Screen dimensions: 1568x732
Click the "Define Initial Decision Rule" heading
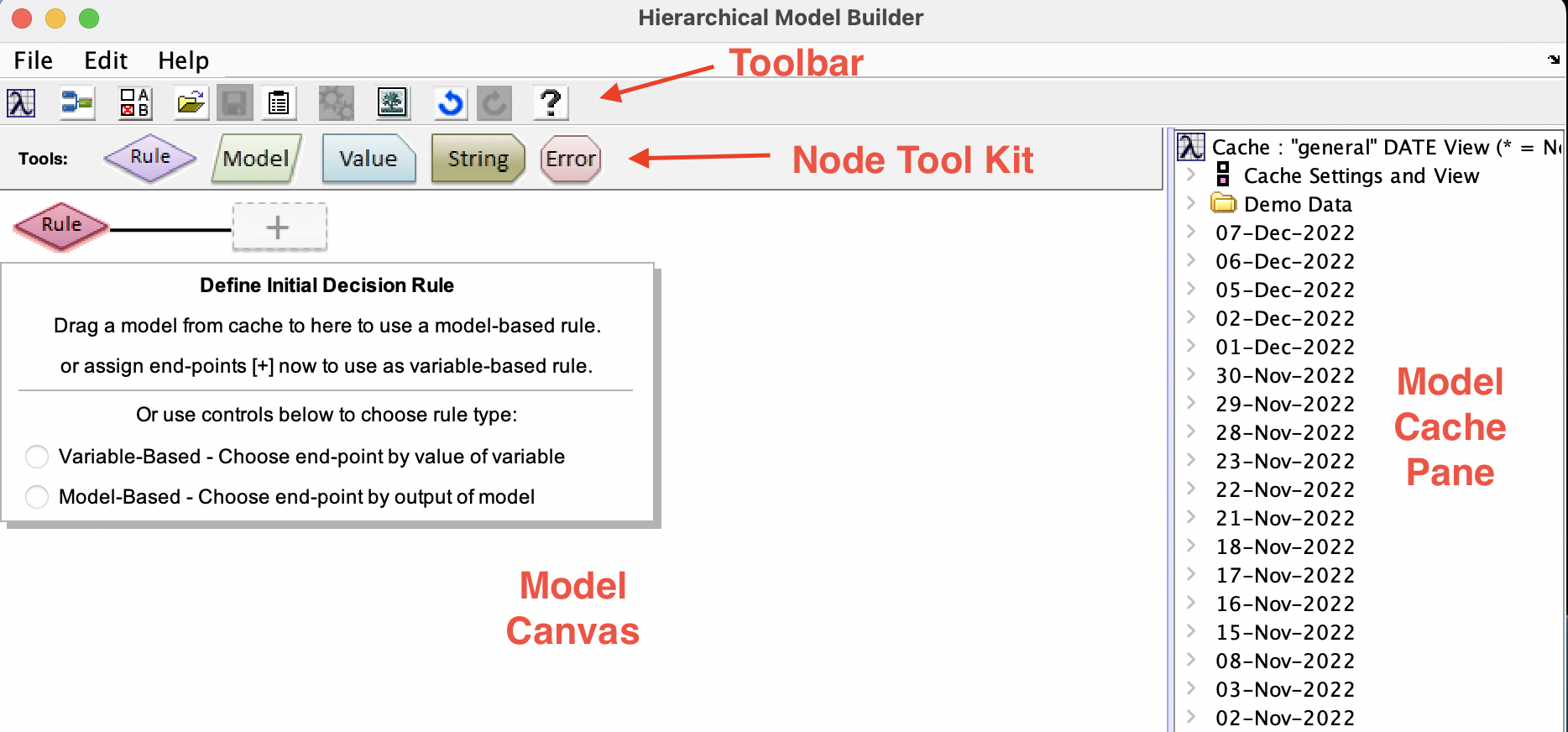point(327,285)
